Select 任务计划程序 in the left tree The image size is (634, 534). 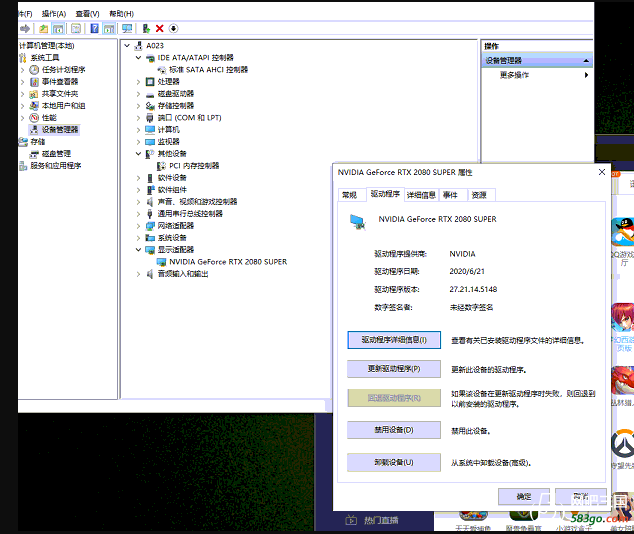point(63,70)
